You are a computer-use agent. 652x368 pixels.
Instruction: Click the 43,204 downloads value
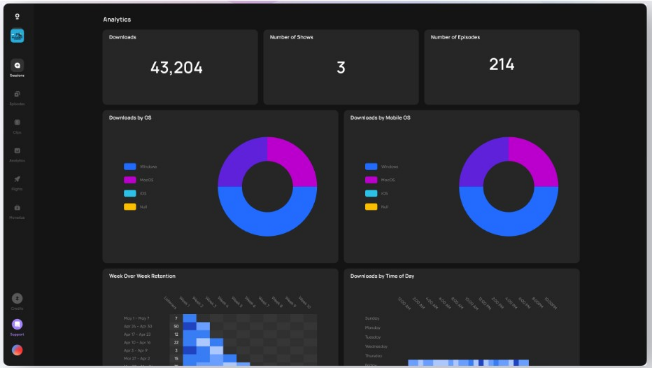(176, 67)
